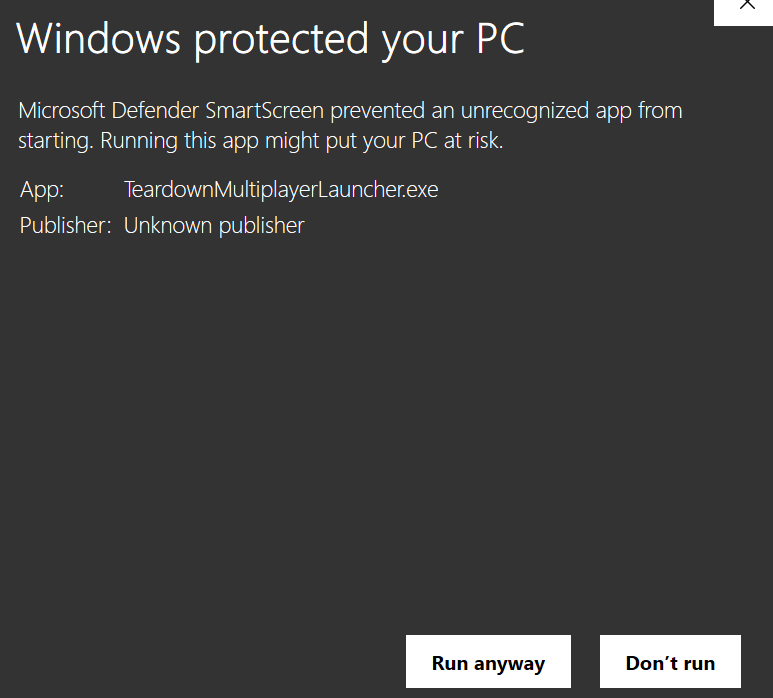Click the Unknown publisher text
The image size is (773, 698).
[x=214, y=226]
